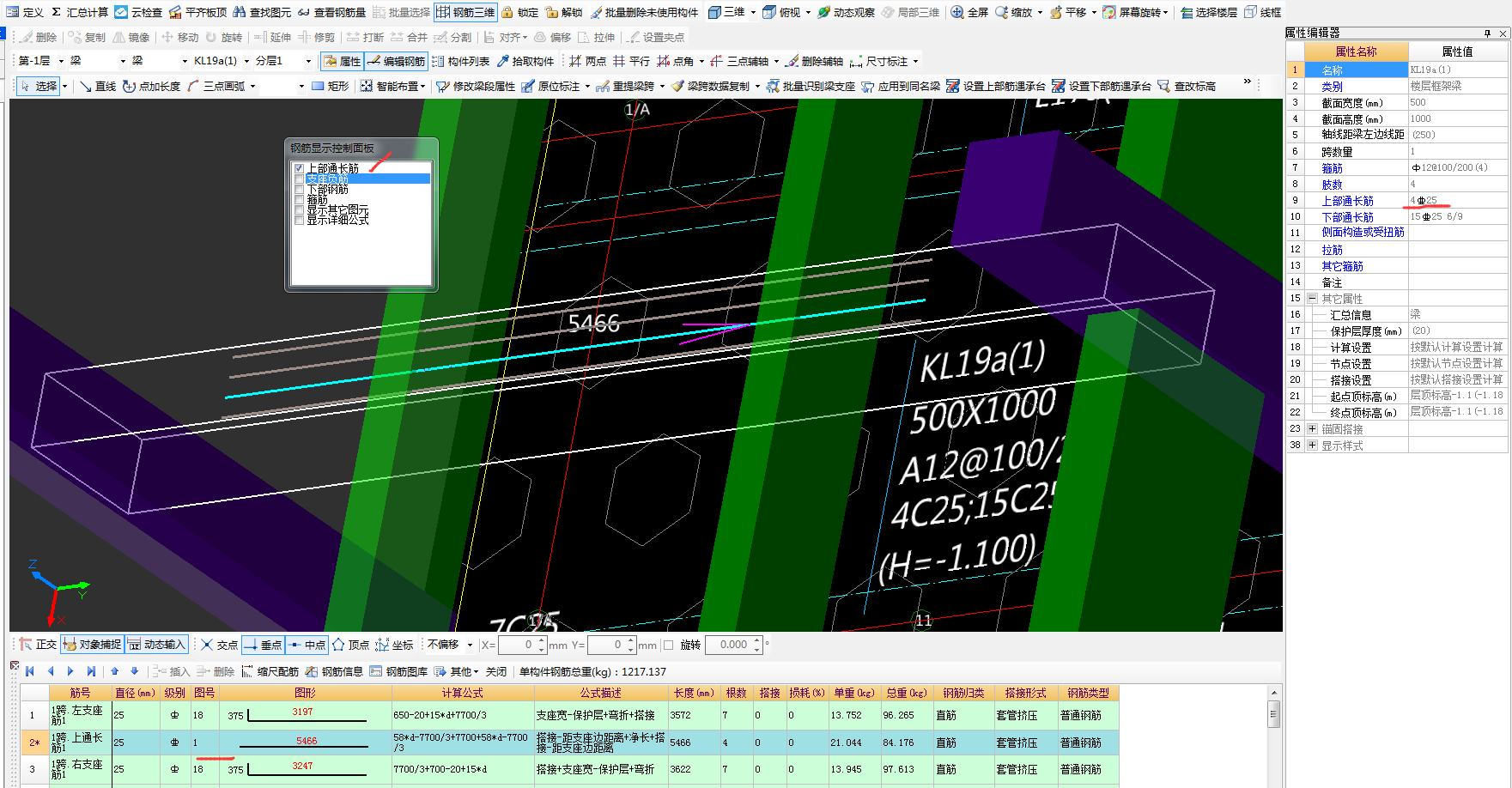The width and height of the screenshot is (1512, 788).
Task: Click 下部通长筋 property link
Action: pos(1347,217)
